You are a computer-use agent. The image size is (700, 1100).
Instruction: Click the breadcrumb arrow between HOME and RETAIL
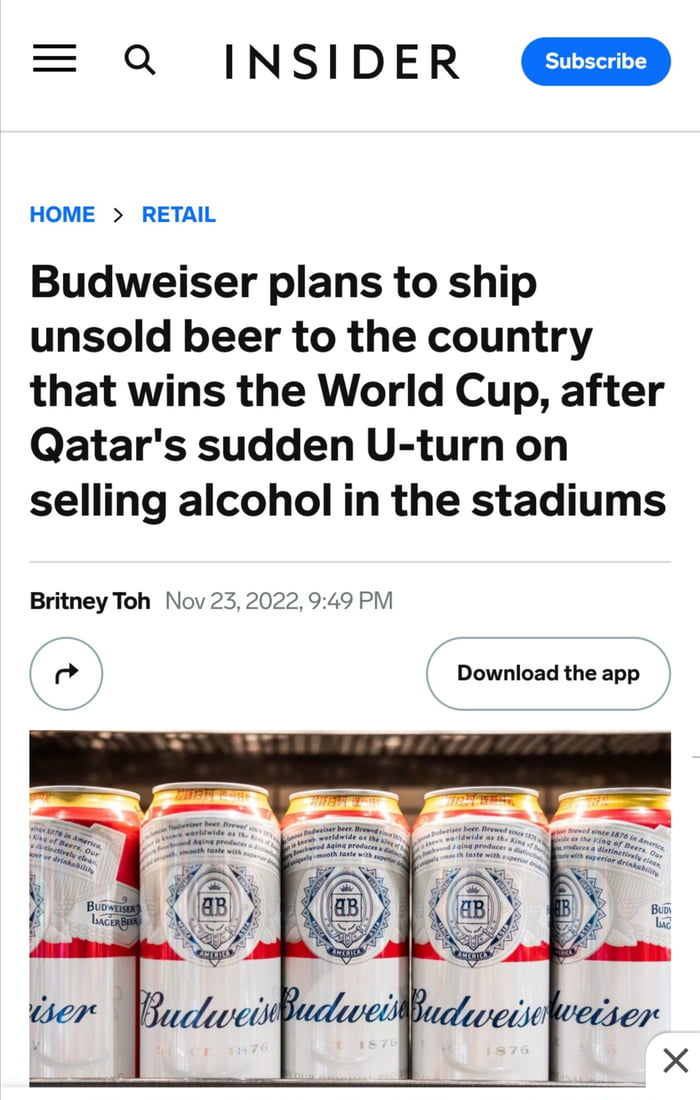(118, 214)
